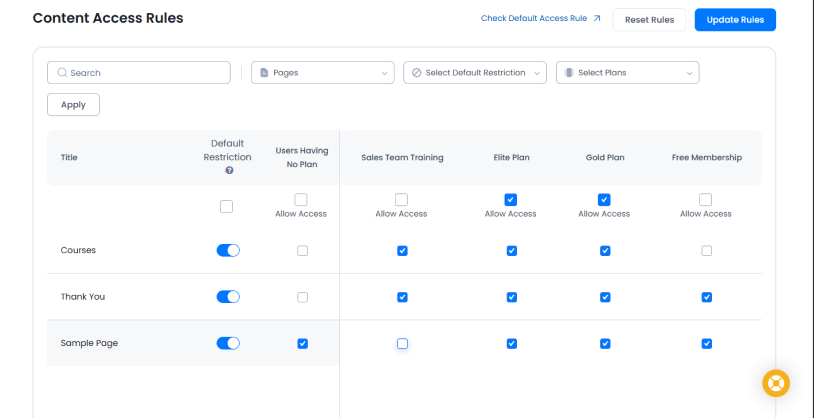Uncheck Thank You Gold Plan checkbox
This screenshot has height=418, width=814.
tap(605, 297)
